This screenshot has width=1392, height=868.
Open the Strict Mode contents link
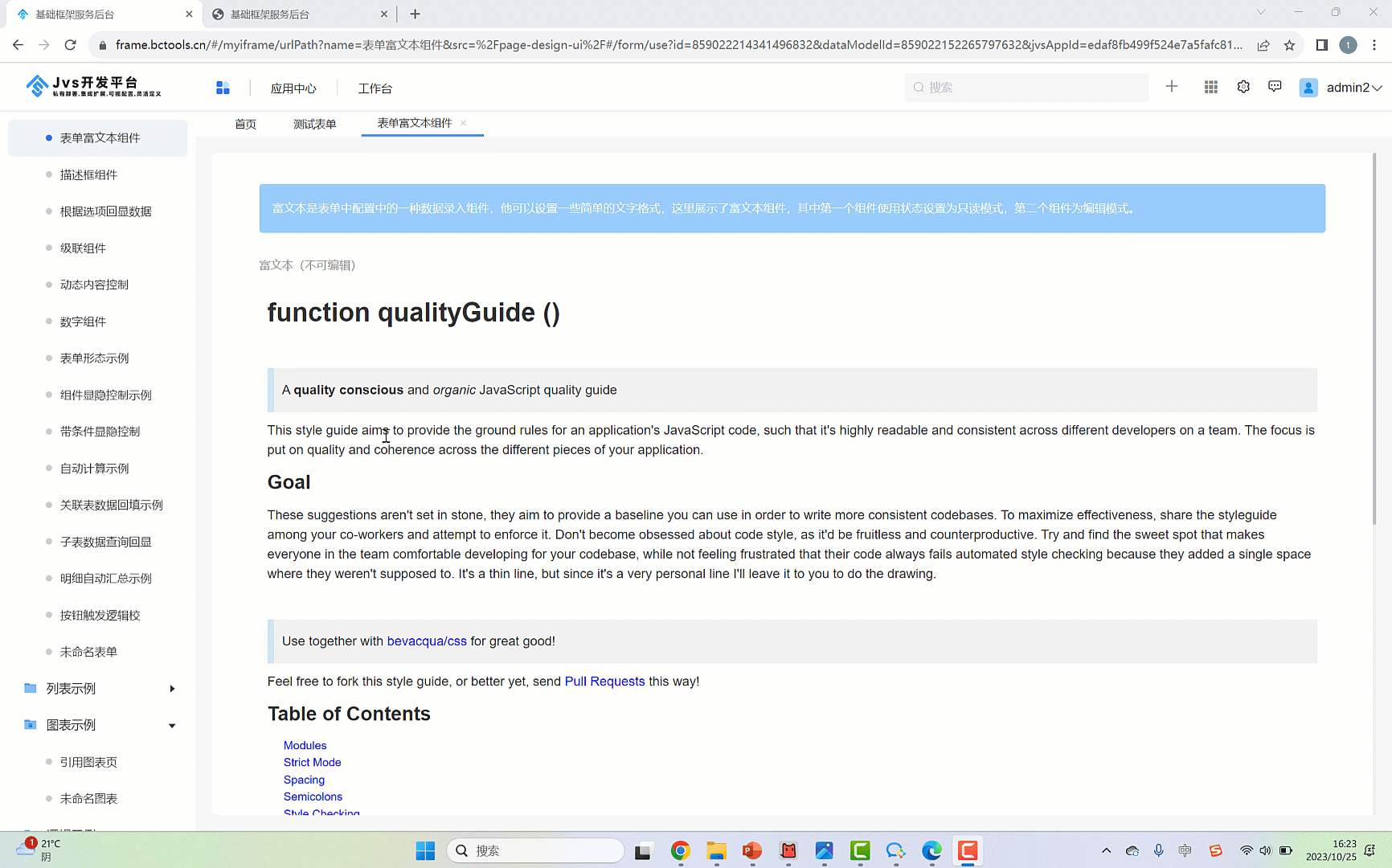tap(312, 763)
